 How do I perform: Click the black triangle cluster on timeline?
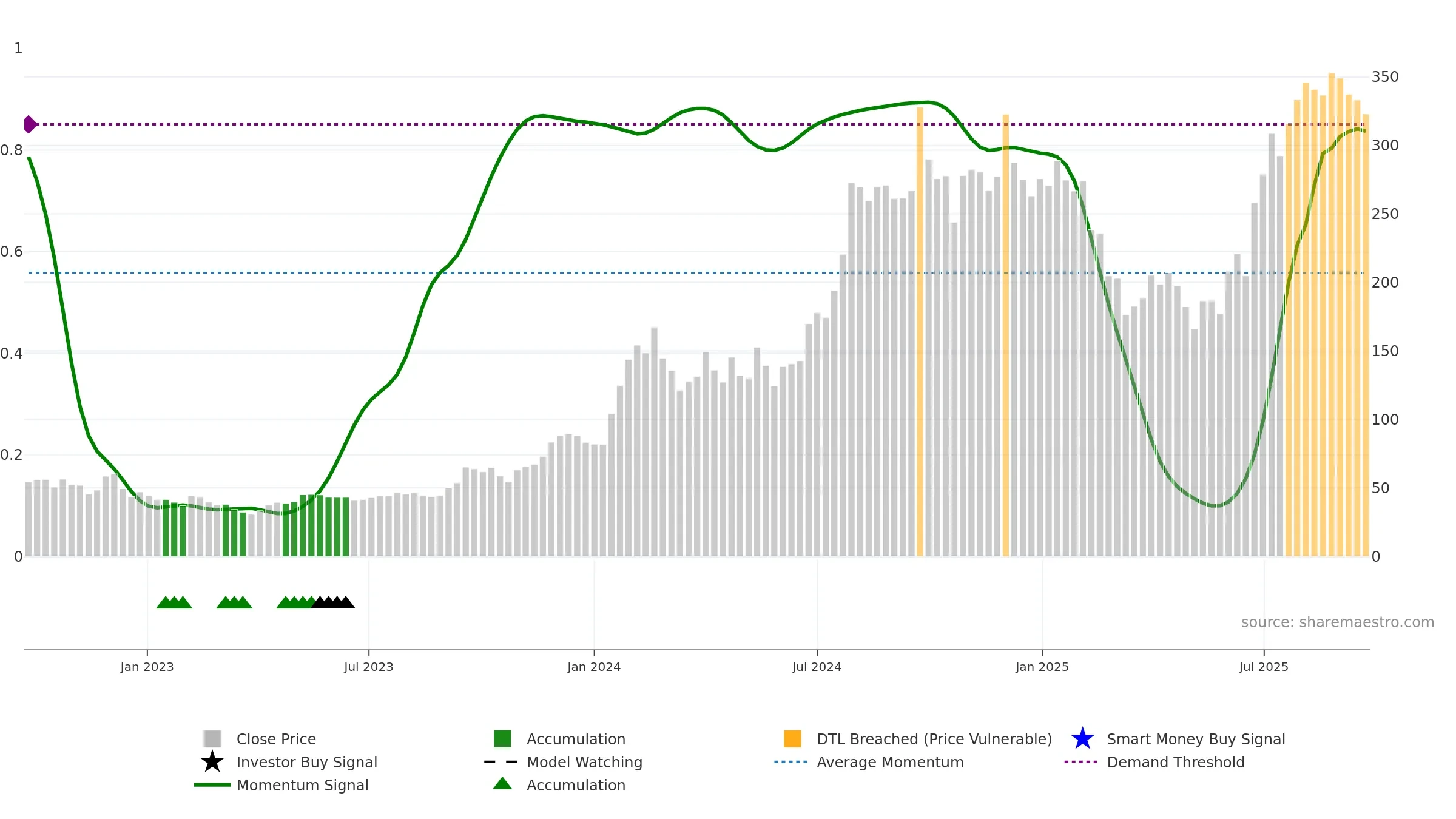[x=333, y=602]
